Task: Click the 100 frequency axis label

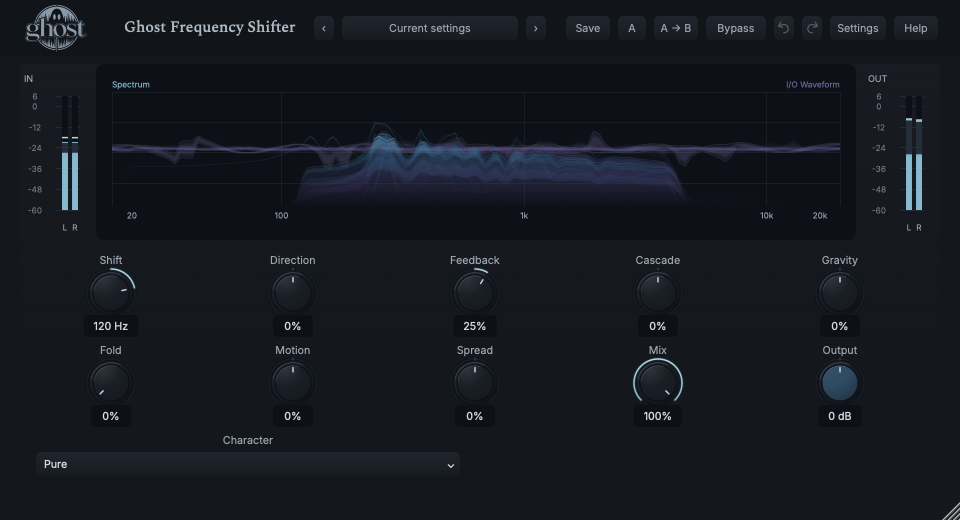Action: coord(281,216)
